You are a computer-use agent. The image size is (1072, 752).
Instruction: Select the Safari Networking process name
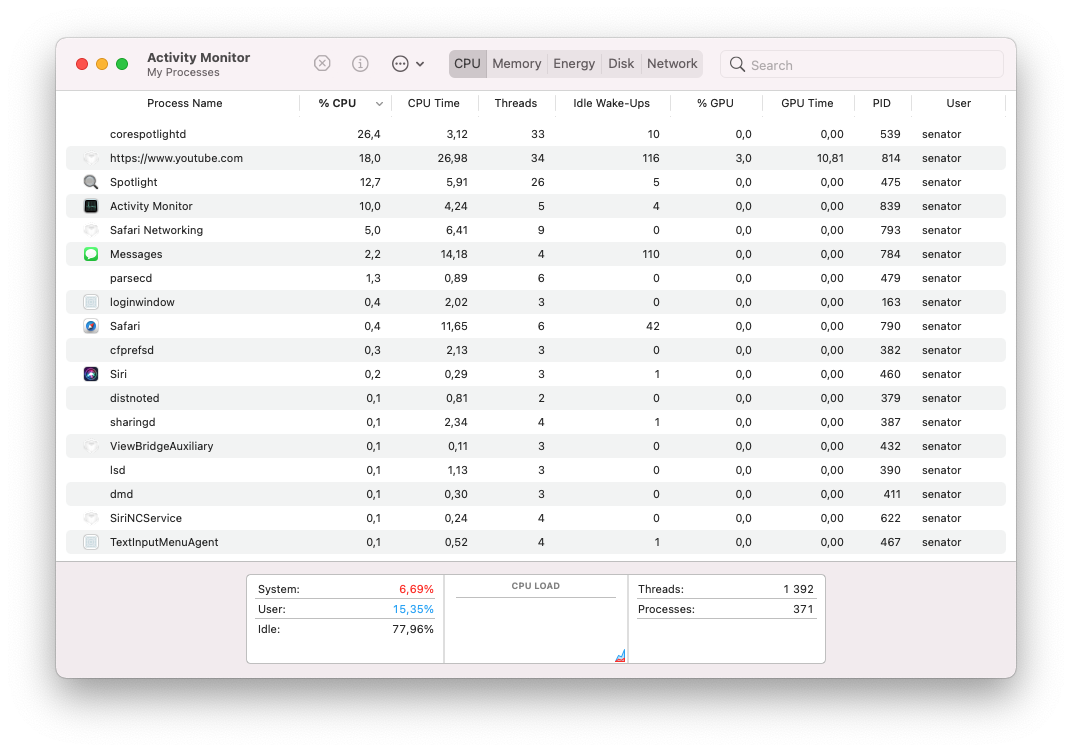click(x=157, y=230)
